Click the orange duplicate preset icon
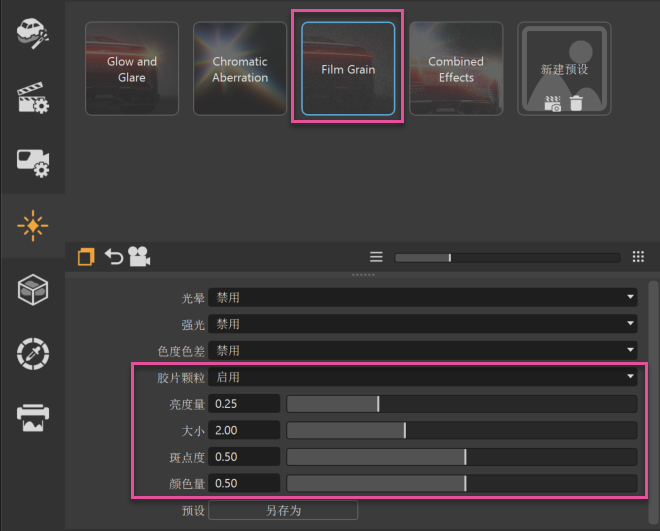The image size is (660, 531). pos(86,257)
